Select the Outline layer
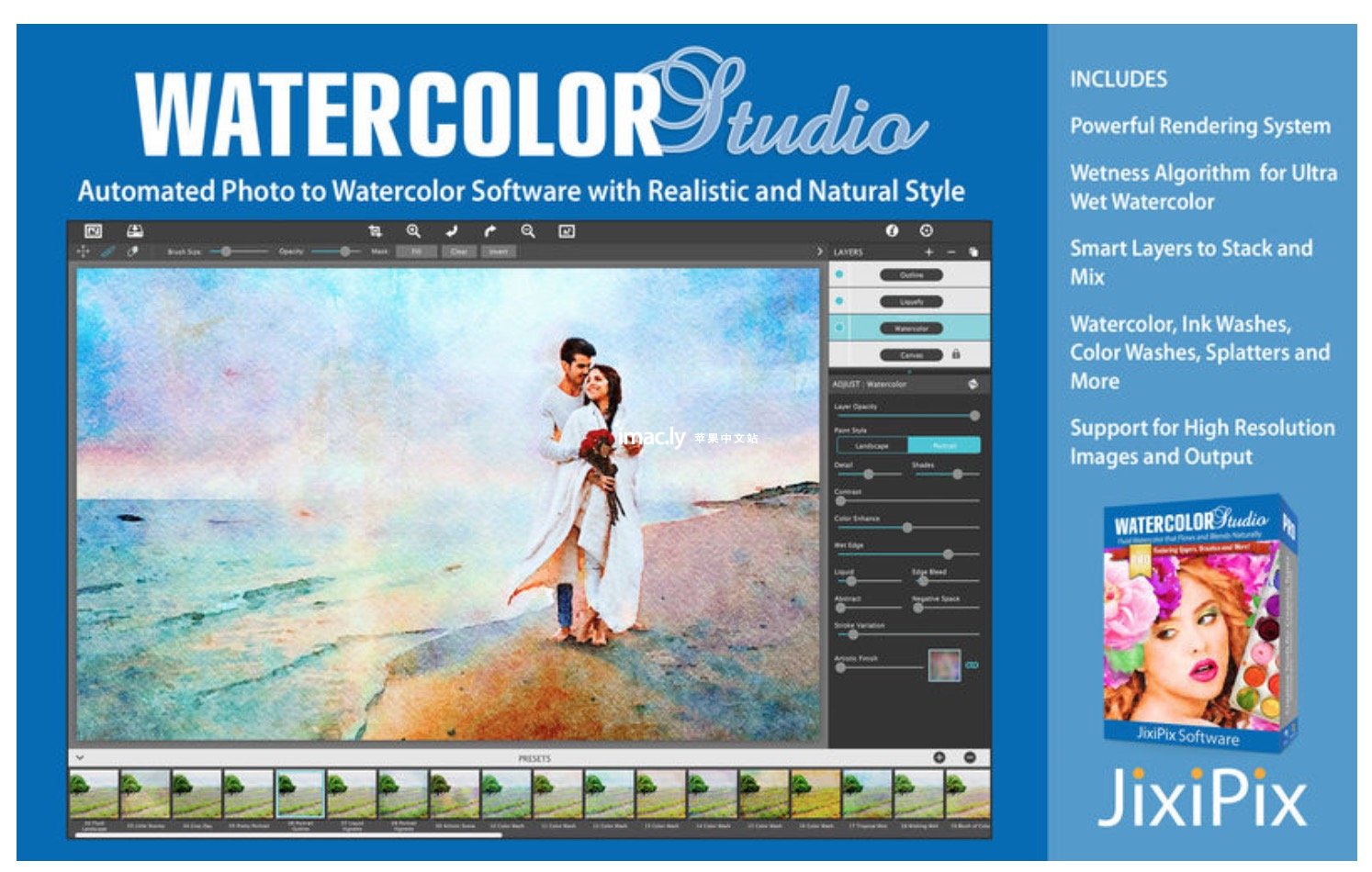 coord(910,274)
